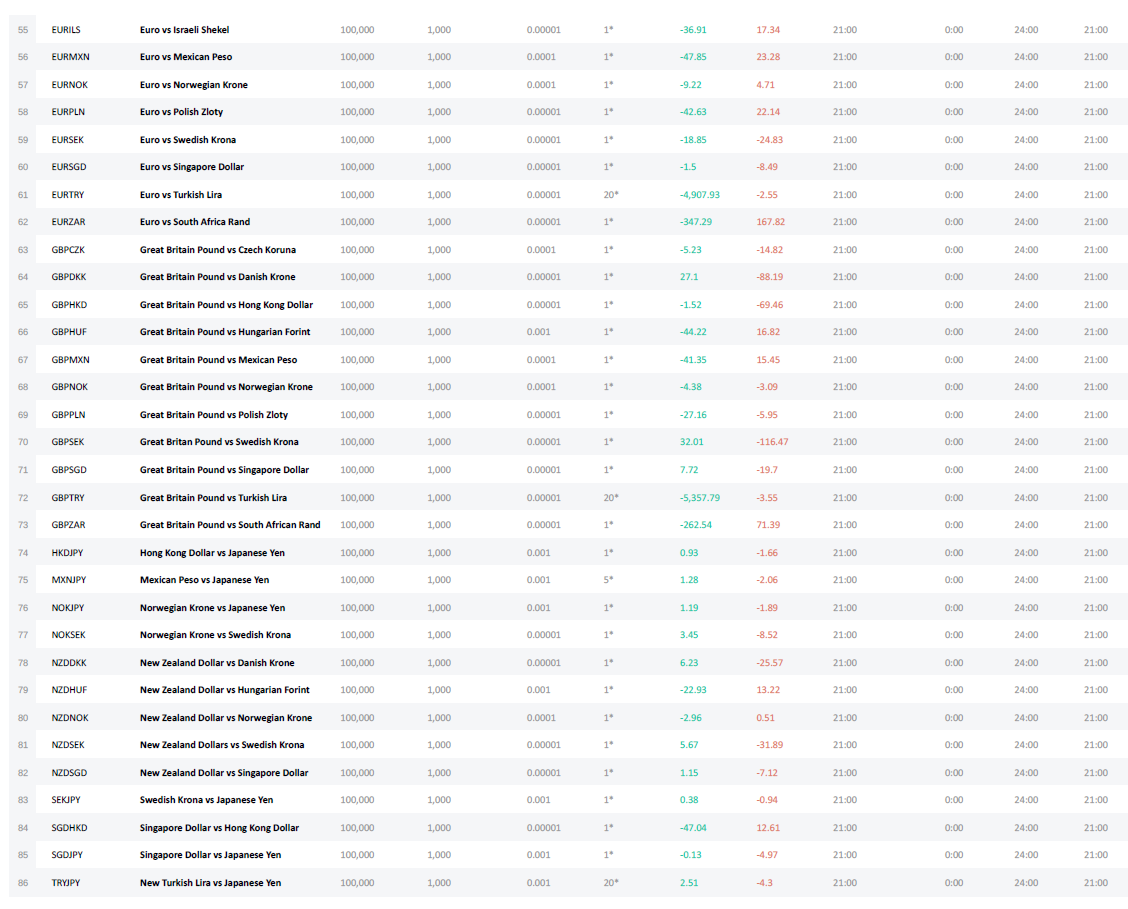Click 'New Zealand Dollars vs Swedish Krona'

222,745
